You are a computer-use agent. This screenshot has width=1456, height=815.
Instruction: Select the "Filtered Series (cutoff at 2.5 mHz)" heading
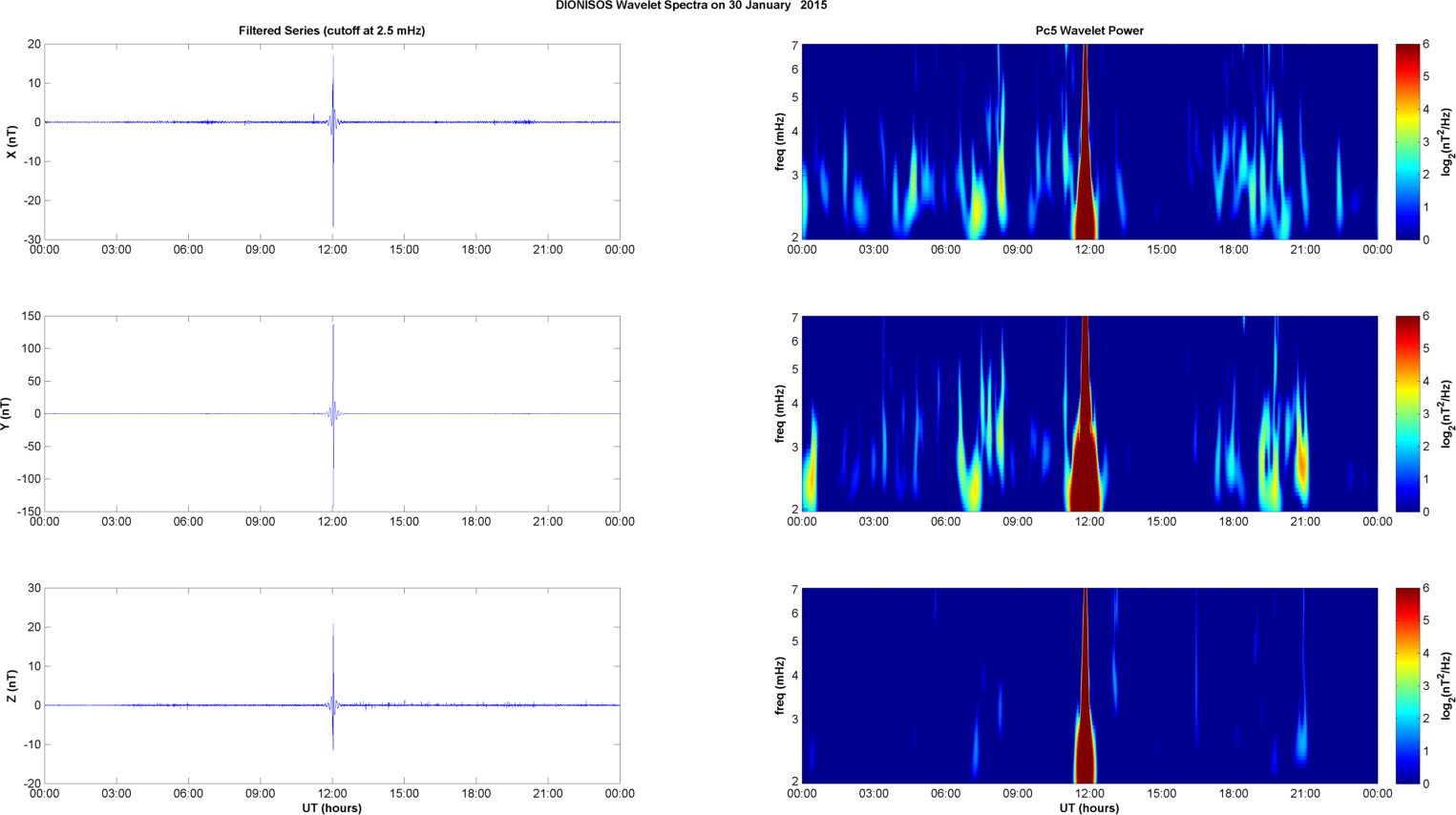point(331,31)
